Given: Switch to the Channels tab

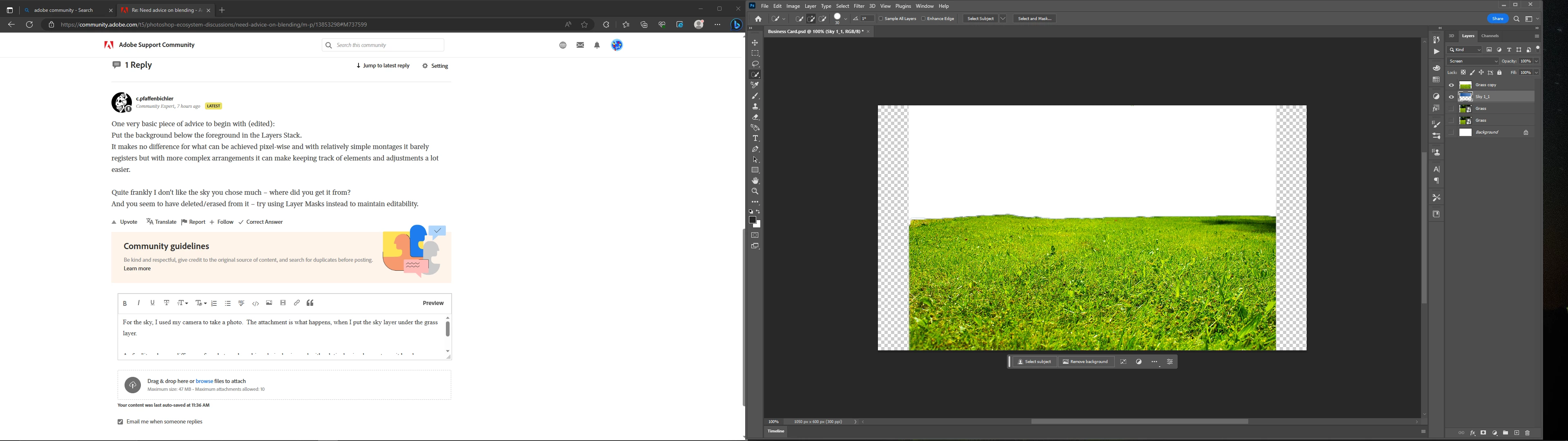Looking at the screenshot, I should pyautogui.click(x=1490, y=36).
